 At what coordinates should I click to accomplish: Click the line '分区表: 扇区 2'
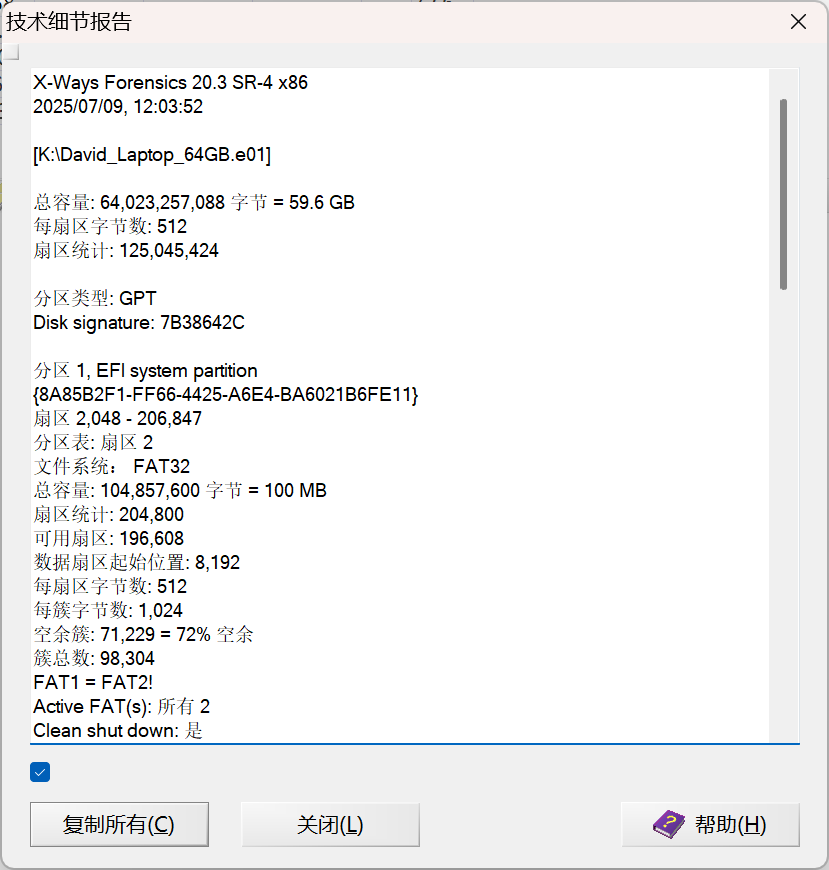point(93,443)
